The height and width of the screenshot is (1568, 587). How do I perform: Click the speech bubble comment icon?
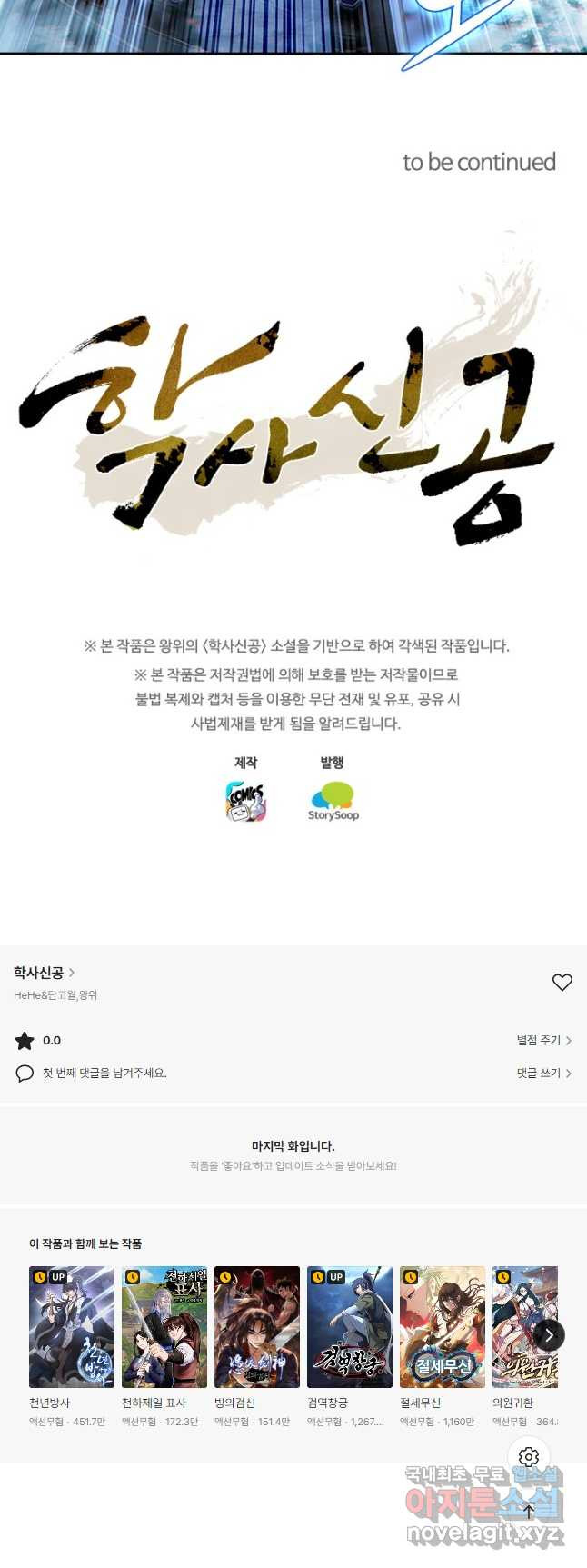[x=25, y=1074]
